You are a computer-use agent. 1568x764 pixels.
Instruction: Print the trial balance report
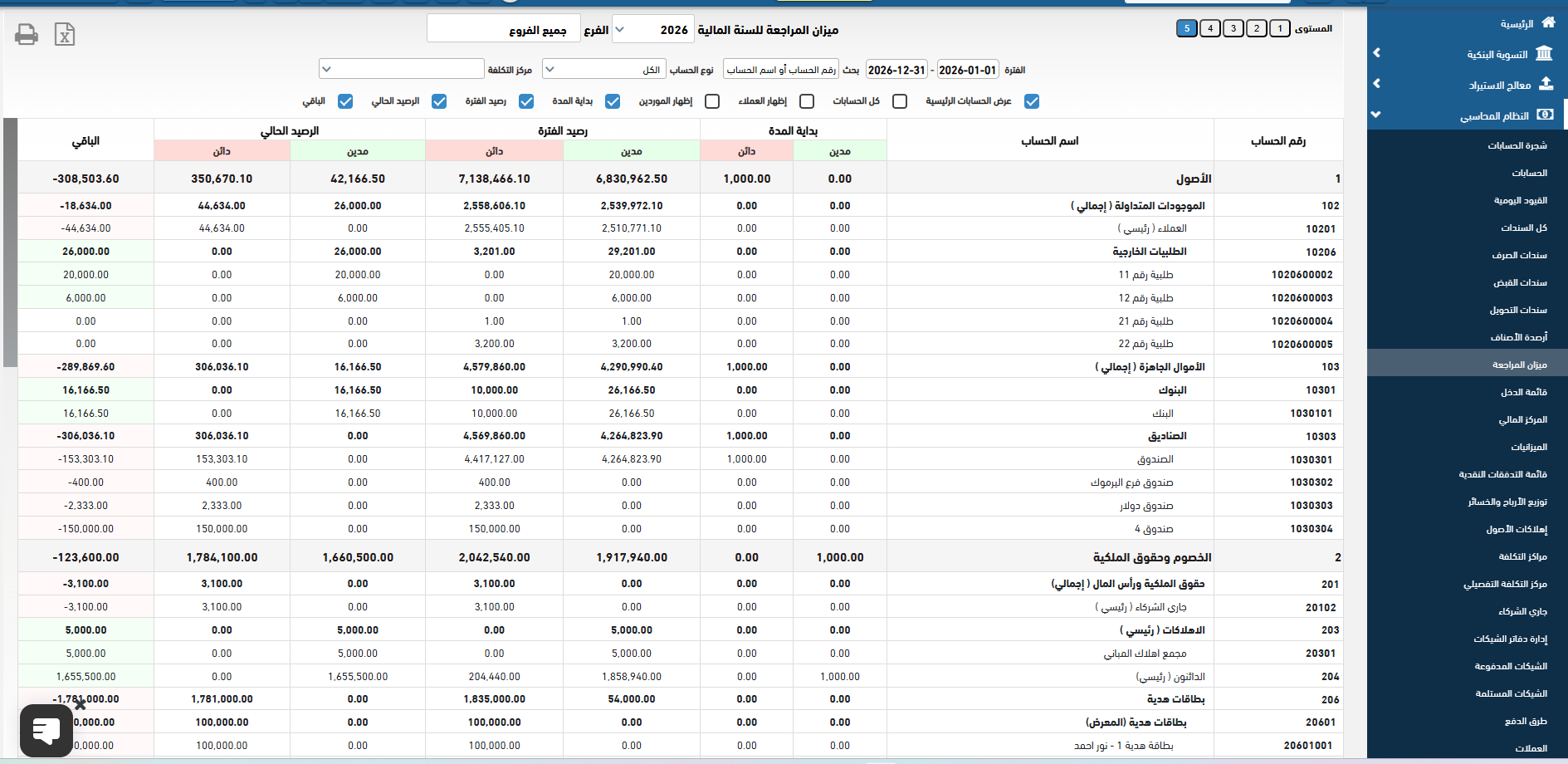[x=27, y=34]
